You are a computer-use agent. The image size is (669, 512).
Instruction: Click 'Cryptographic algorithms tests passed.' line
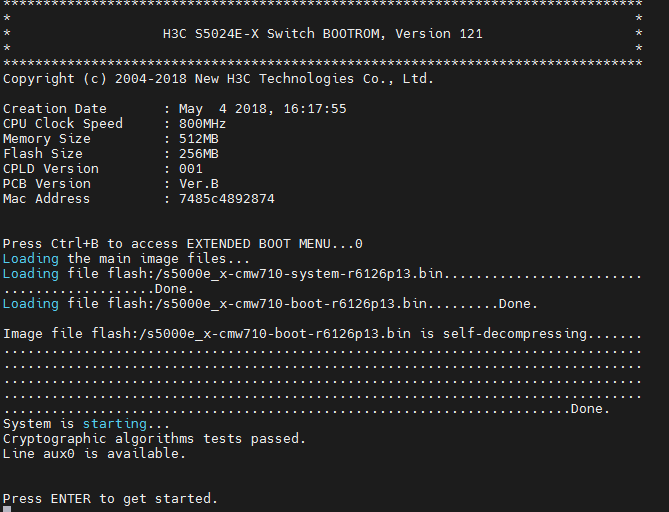tap(154, 439)
